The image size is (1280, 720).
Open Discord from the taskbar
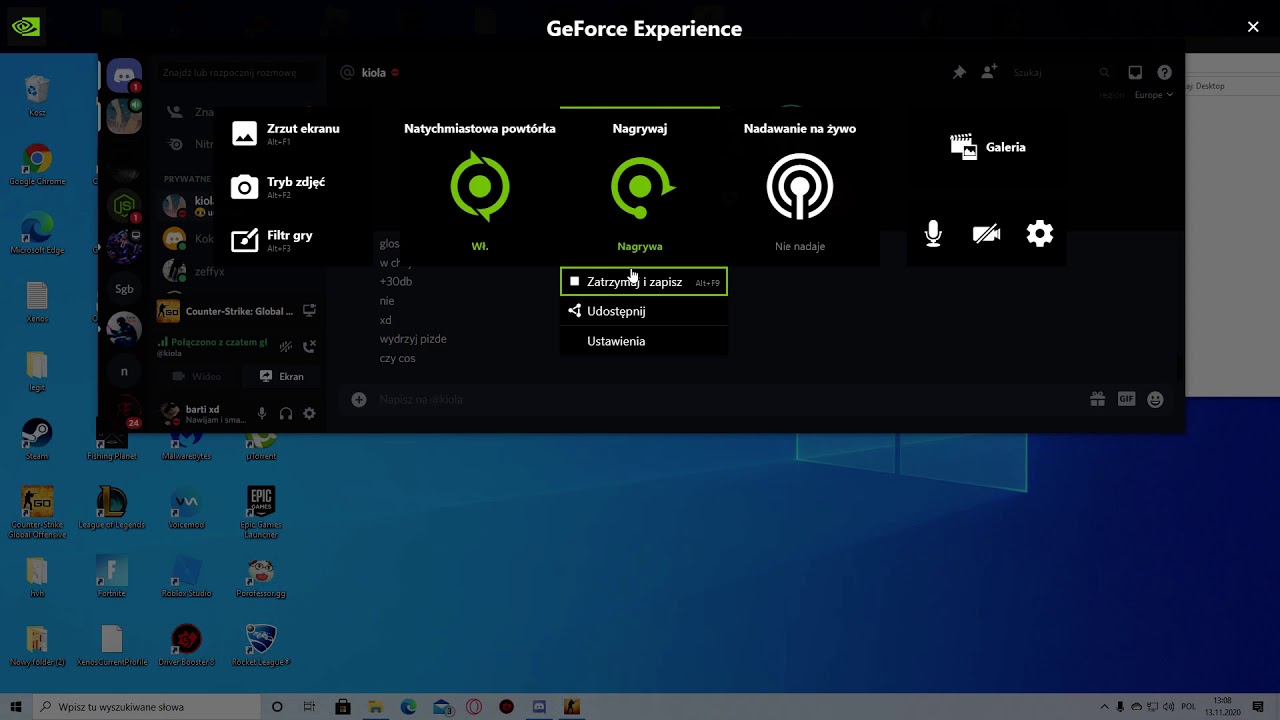tap(539, 707)
